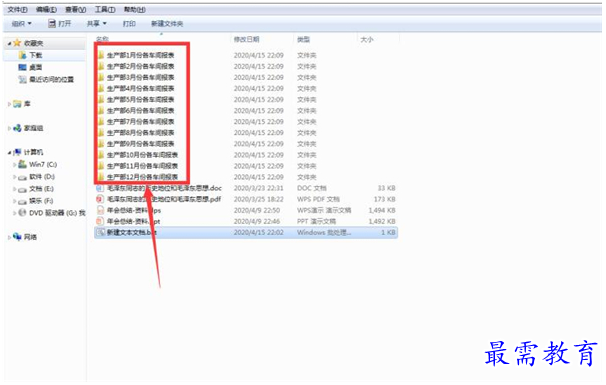This screenshot has width=606, height=385.
Task: Select the 生产部4月份各车间报表 name
Action: point(140,89)
